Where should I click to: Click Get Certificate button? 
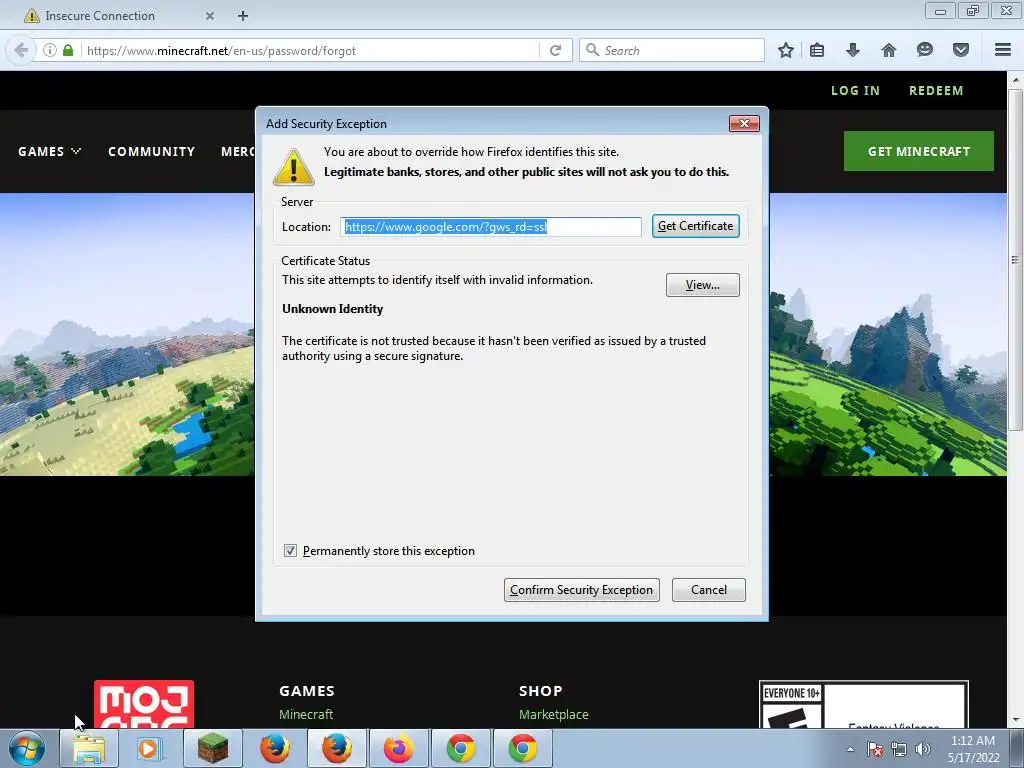pos(696,226)
